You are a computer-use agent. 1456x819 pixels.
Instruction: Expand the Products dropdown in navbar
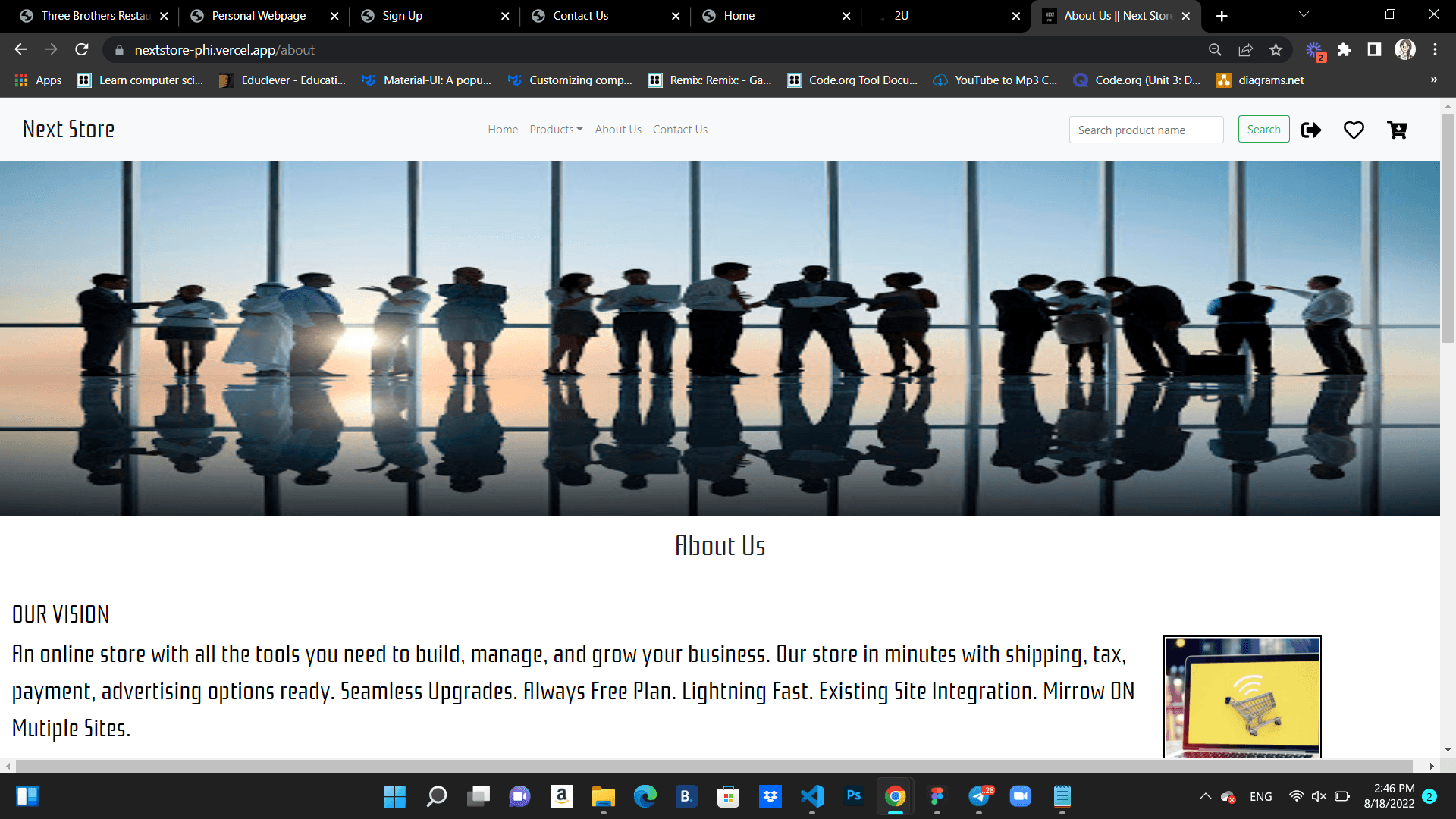(x=556, y=130)
